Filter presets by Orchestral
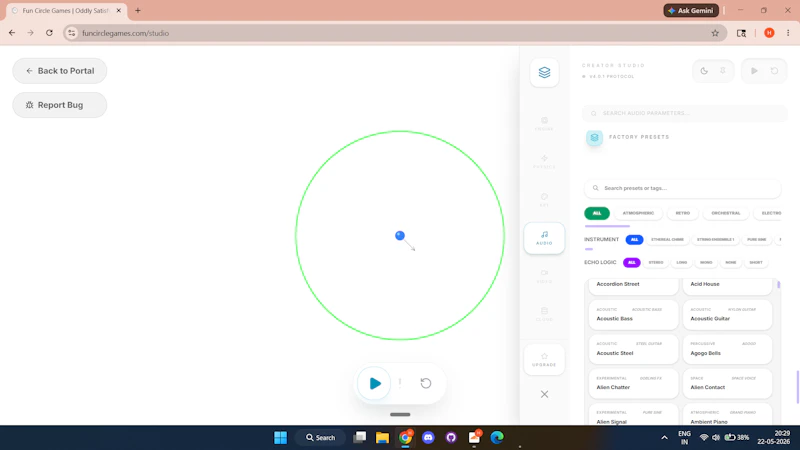This screenshot has width=800, height=450. 726,213
